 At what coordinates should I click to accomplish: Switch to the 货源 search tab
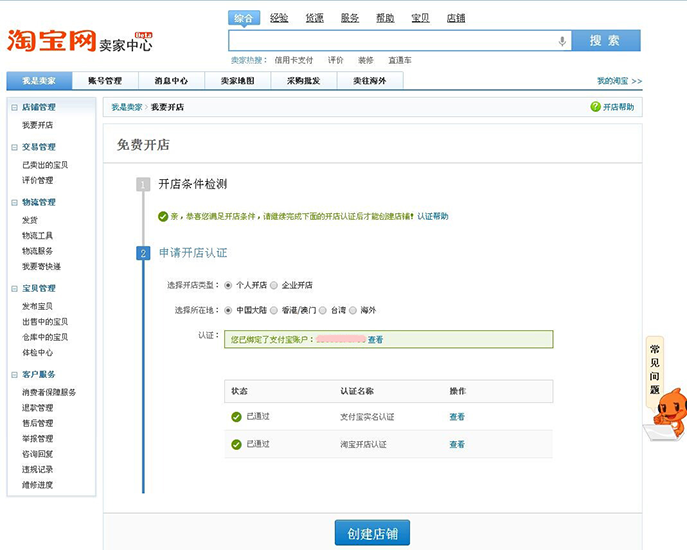pos(315,18)
